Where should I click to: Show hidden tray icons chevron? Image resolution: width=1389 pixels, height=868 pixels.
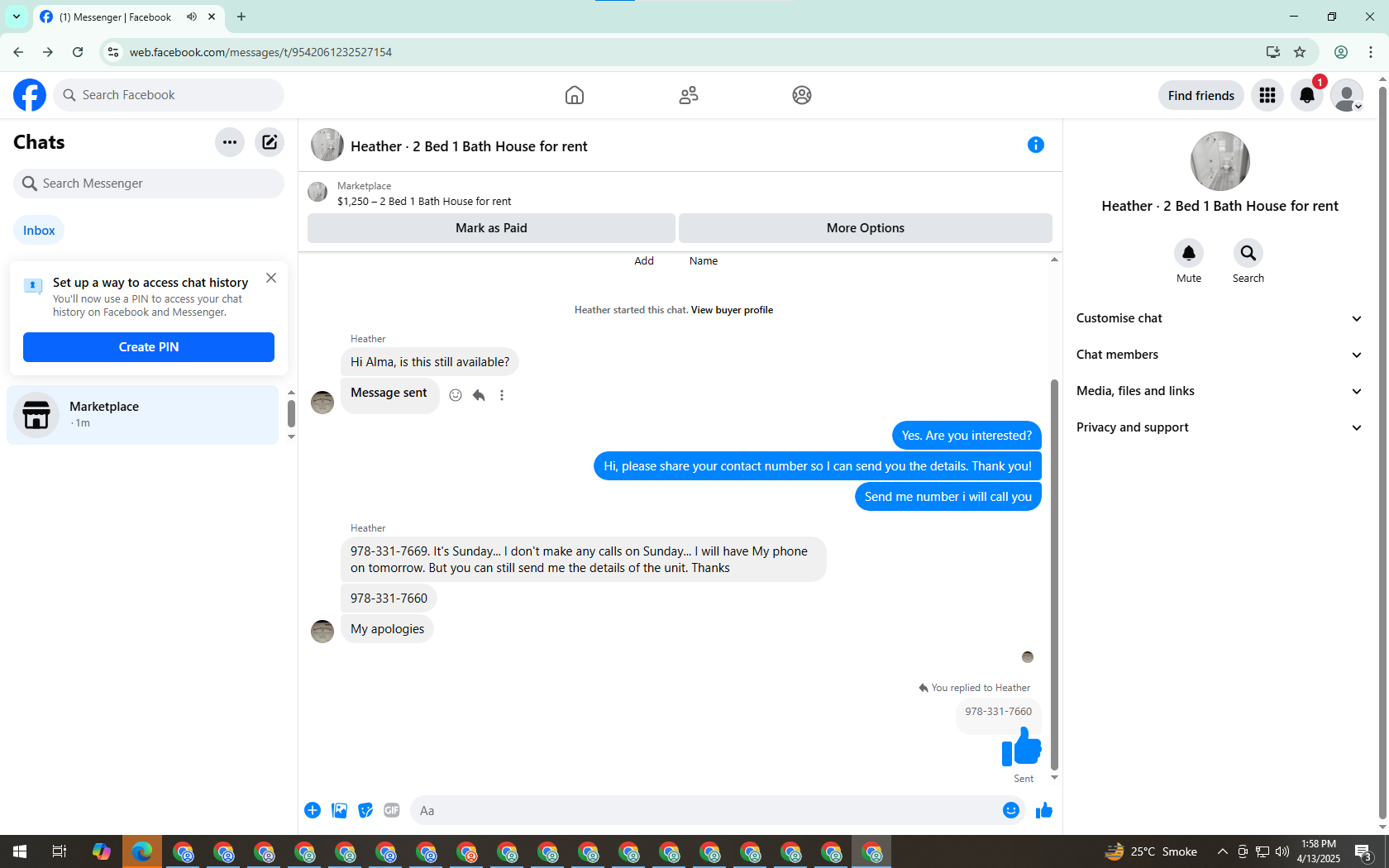(x=1223, y=851)
